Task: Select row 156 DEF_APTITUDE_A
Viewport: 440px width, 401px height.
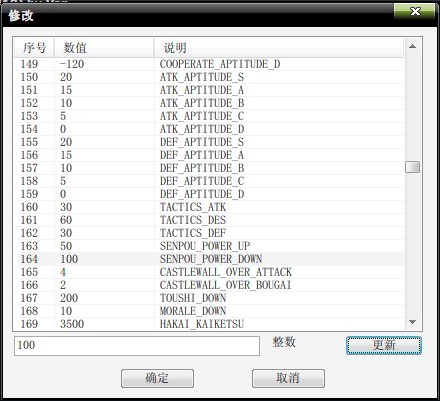Action: tap(209, 155)
